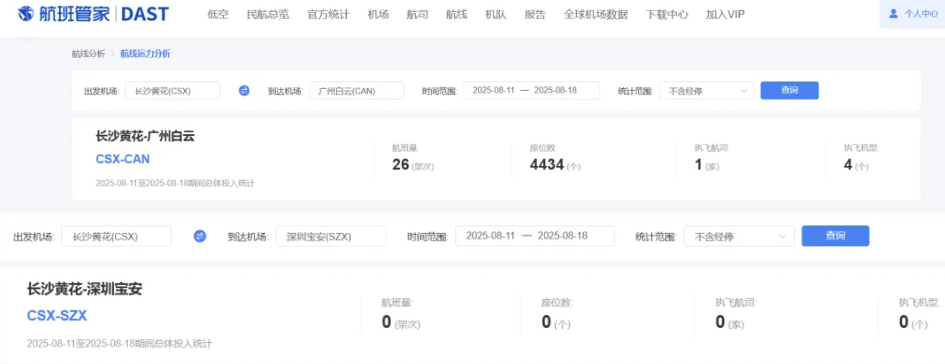The width and height of the screenshot is (945, 364).
Task: Open the 航线 menu
Action: click(x=457, y=14)
